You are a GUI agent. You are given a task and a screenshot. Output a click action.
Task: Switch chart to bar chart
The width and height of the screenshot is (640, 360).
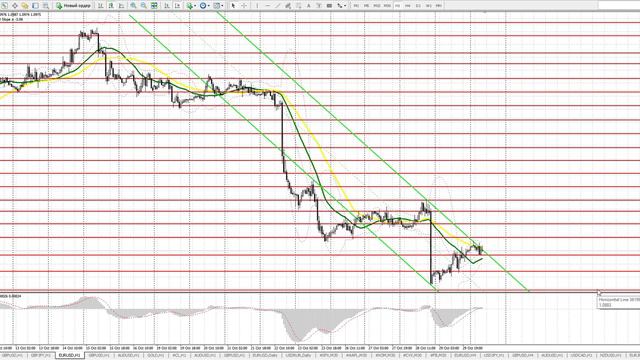100,6
